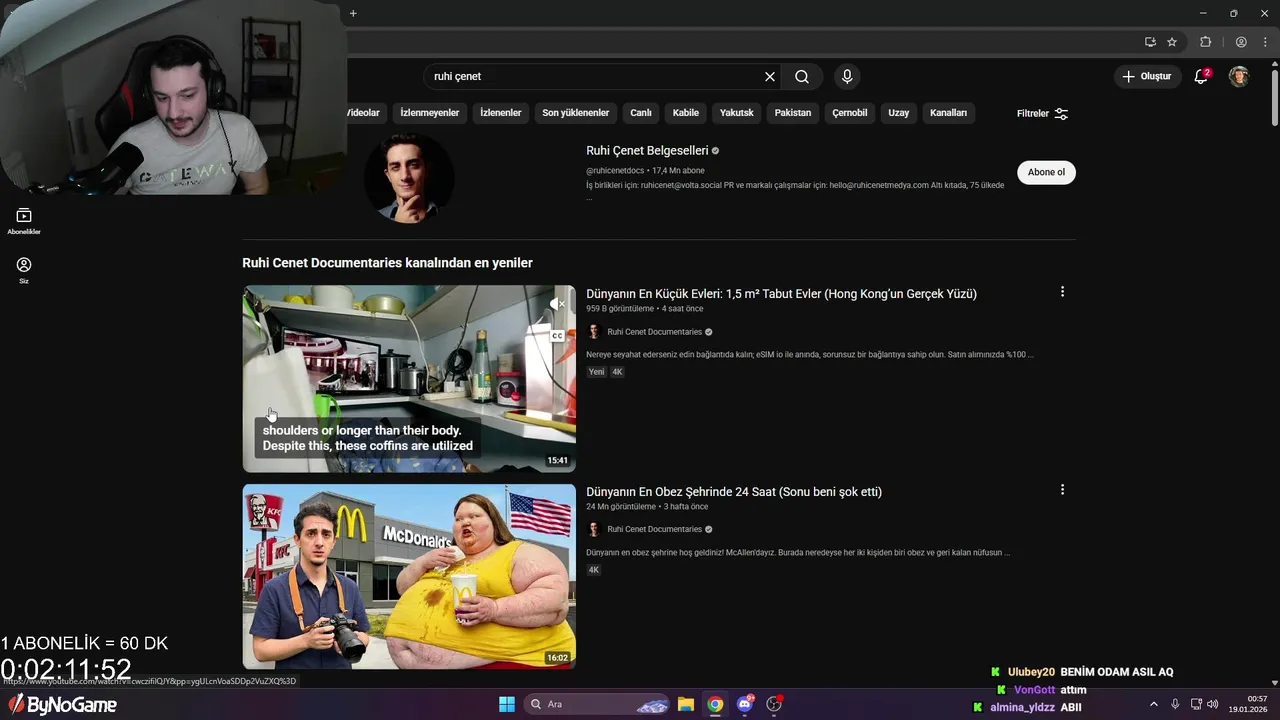Click the magnifier search button next to the query
Screen dimensions: 1280x720
802,77
